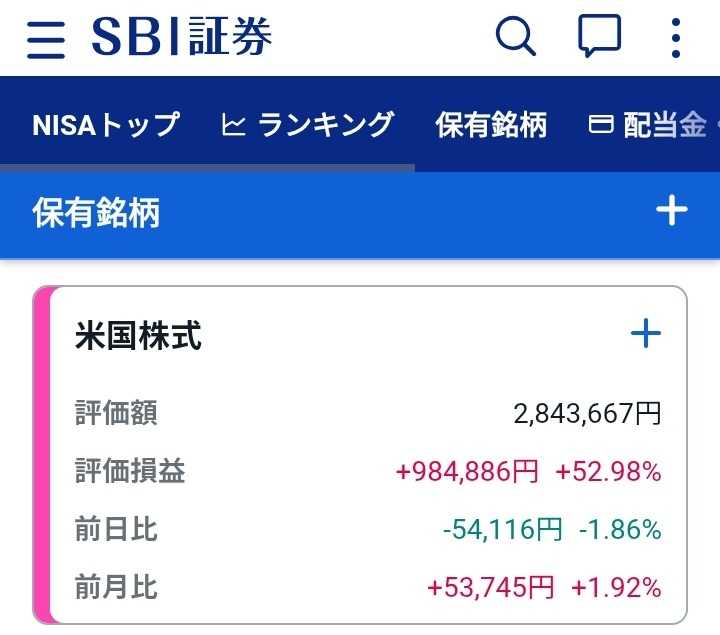Click the chart icon beside ランキング
Screen dimensions: 720x635
234,125
